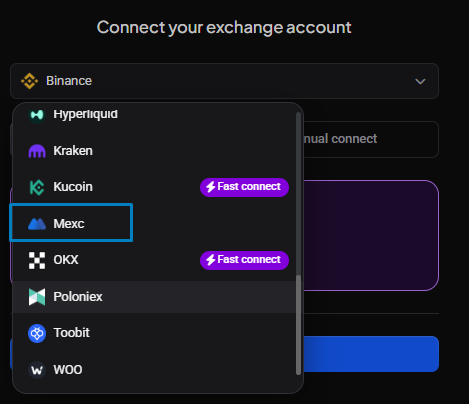
Task: Click the "Connect your exchange account" heading
Action: pyautogui.click(x=224, y=27)
